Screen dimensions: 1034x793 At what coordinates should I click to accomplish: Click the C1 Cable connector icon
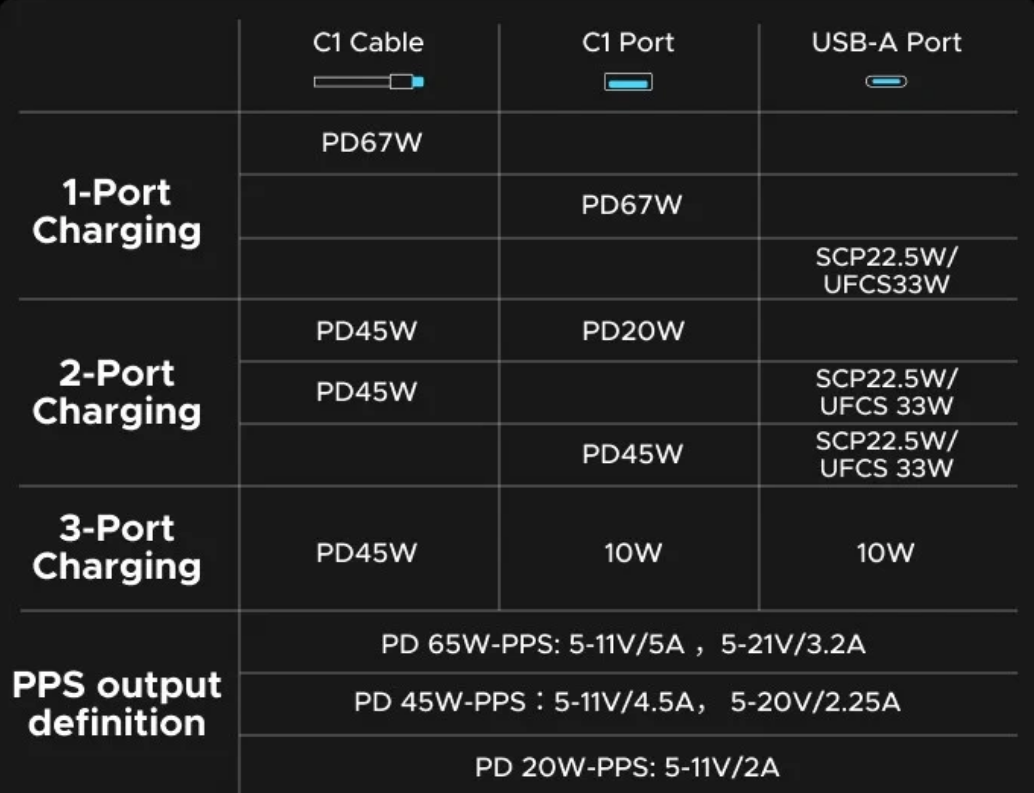click(369, 81)
